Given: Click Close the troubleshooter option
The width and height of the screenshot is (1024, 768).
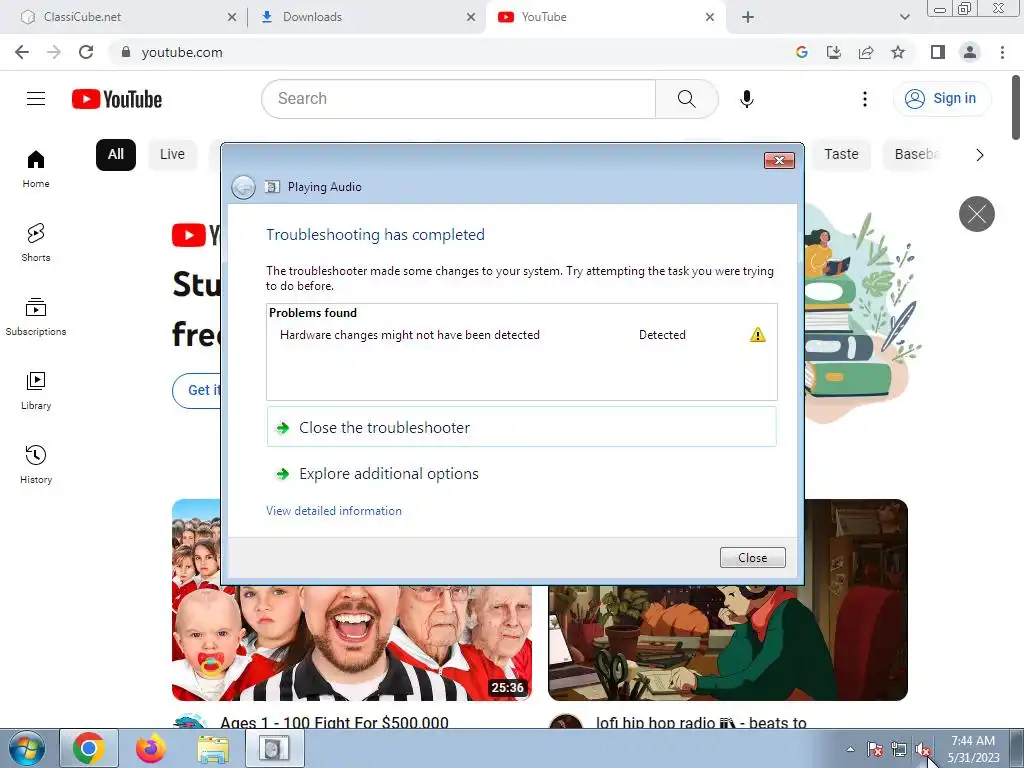Looking at the screenshot, I should [521, 427].
